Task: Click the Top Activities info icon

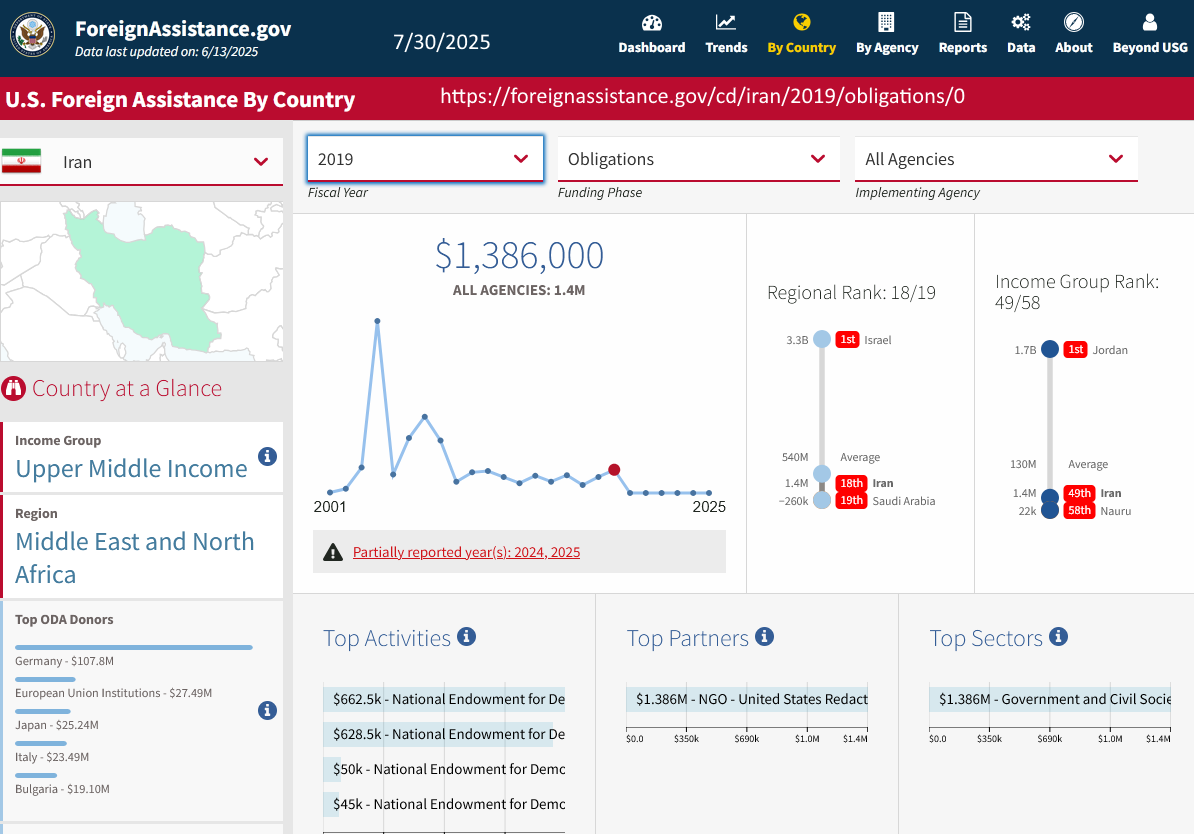Action: 467,636
